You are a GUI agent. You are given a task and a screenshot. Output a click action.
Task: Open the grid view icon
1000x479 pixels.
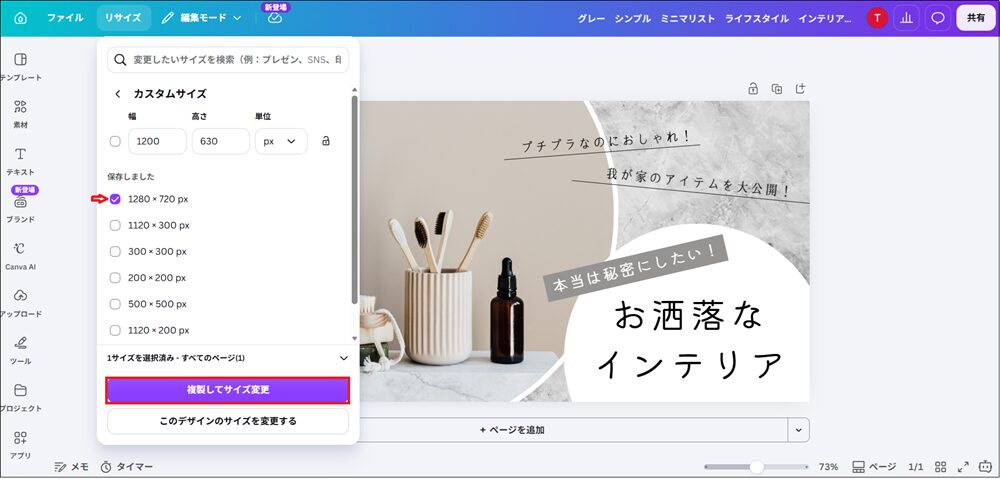[940, 467]
